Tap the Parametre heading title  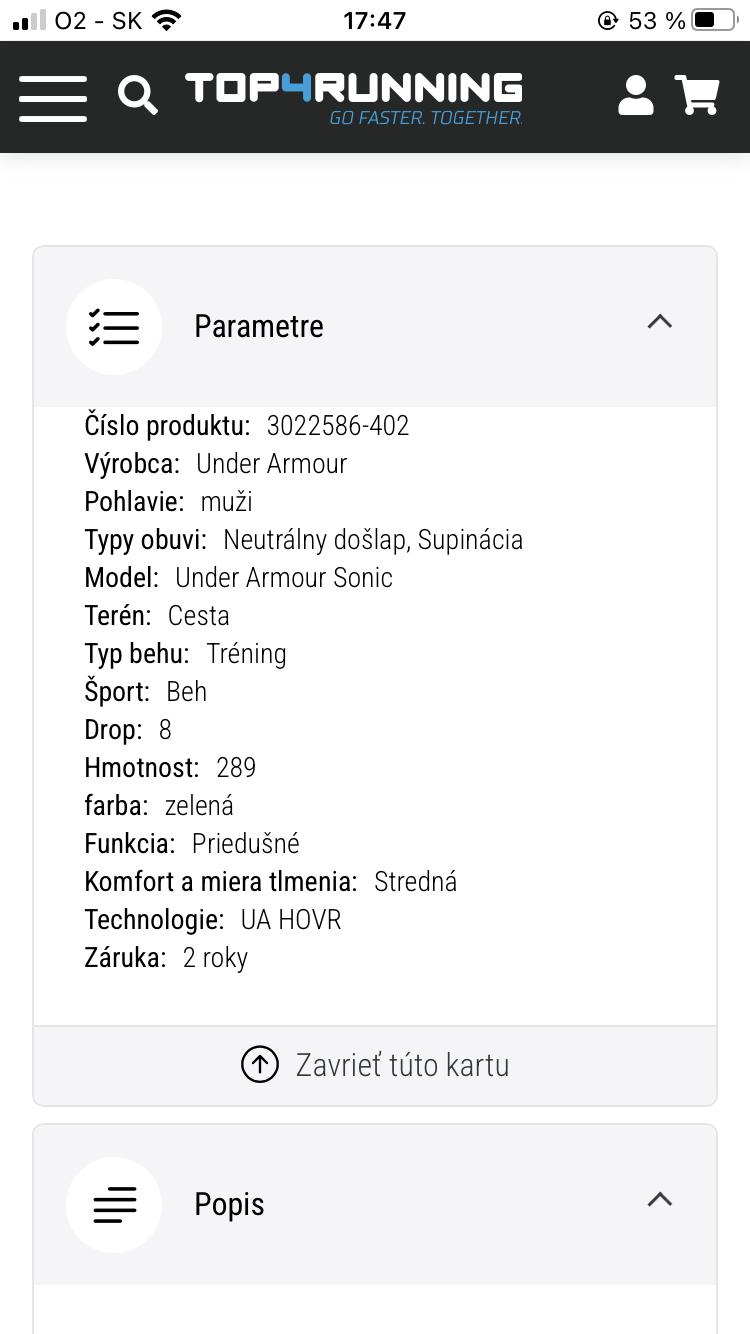(x=259, y=327)
